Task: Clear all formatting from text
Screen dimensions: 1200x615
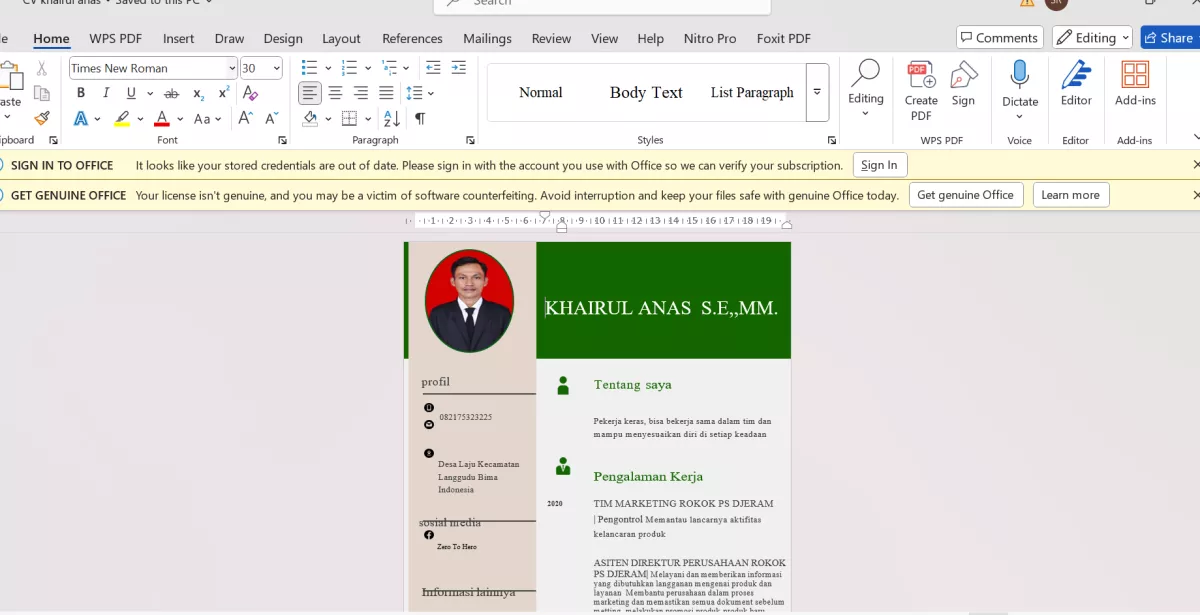Action: (x=251, y=93)
